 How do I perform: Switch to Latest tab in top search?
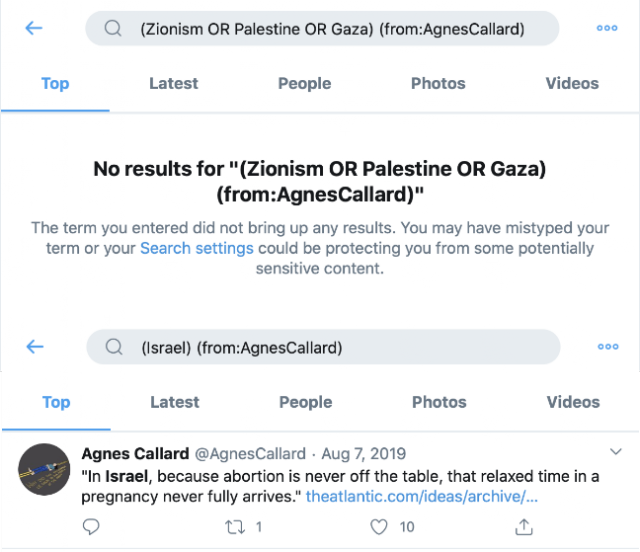click(173, 83)
